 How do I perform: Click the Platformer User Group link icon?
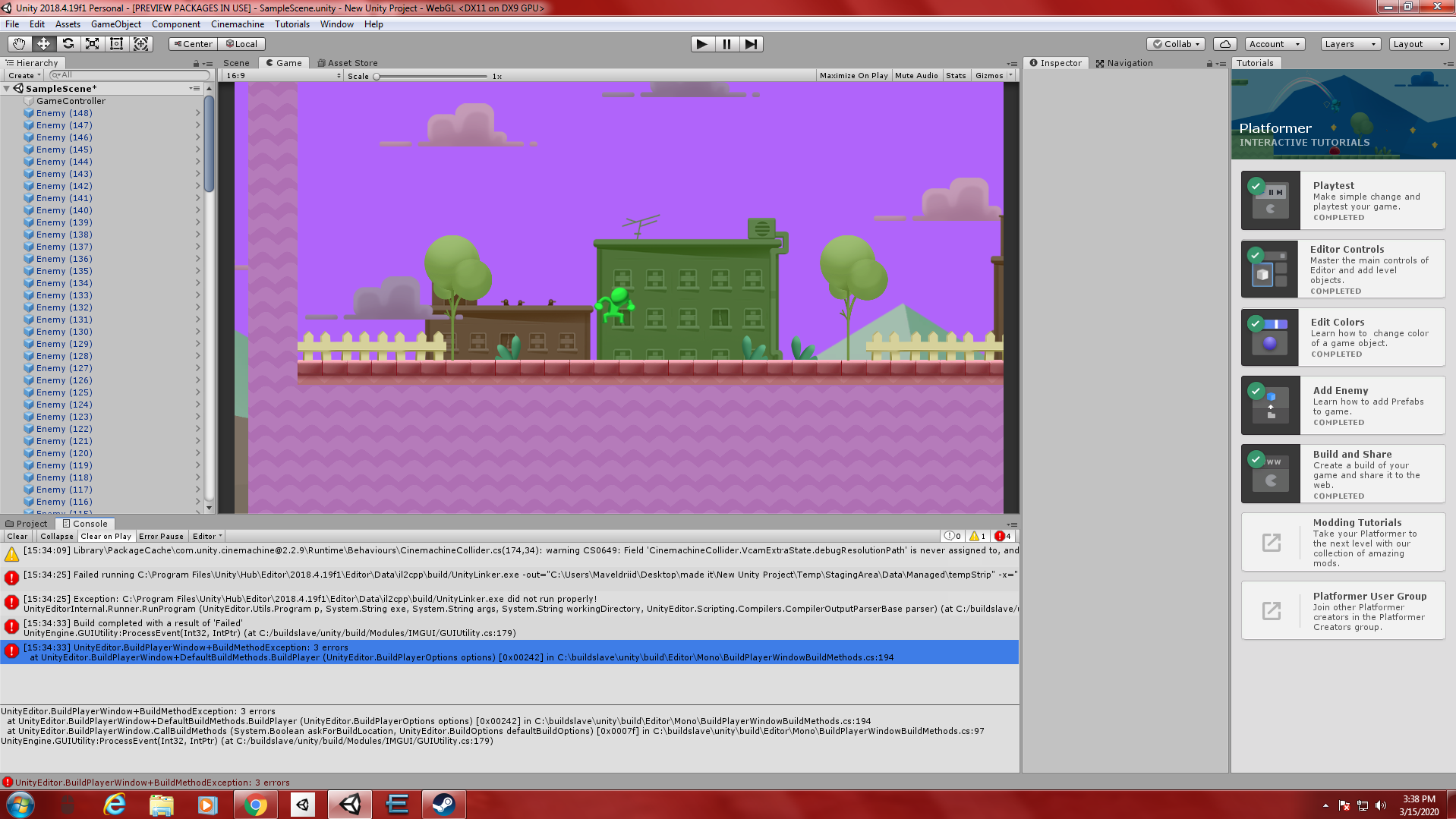click(x=1271, y=610)
